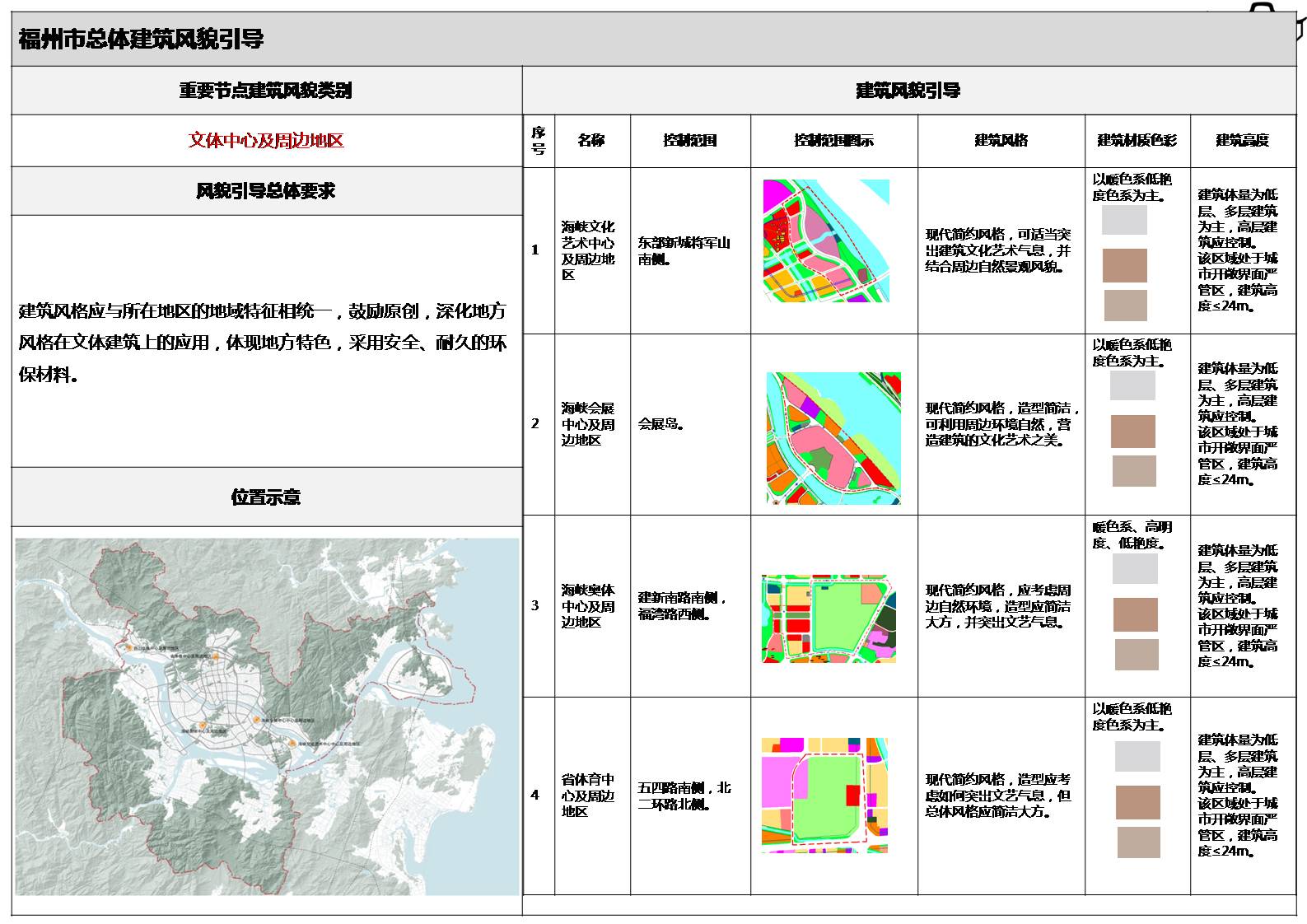Screen dimensions: 1307x924
Task: Click the orange map marker for 海峡会展中心
Action: coord(257,720)
